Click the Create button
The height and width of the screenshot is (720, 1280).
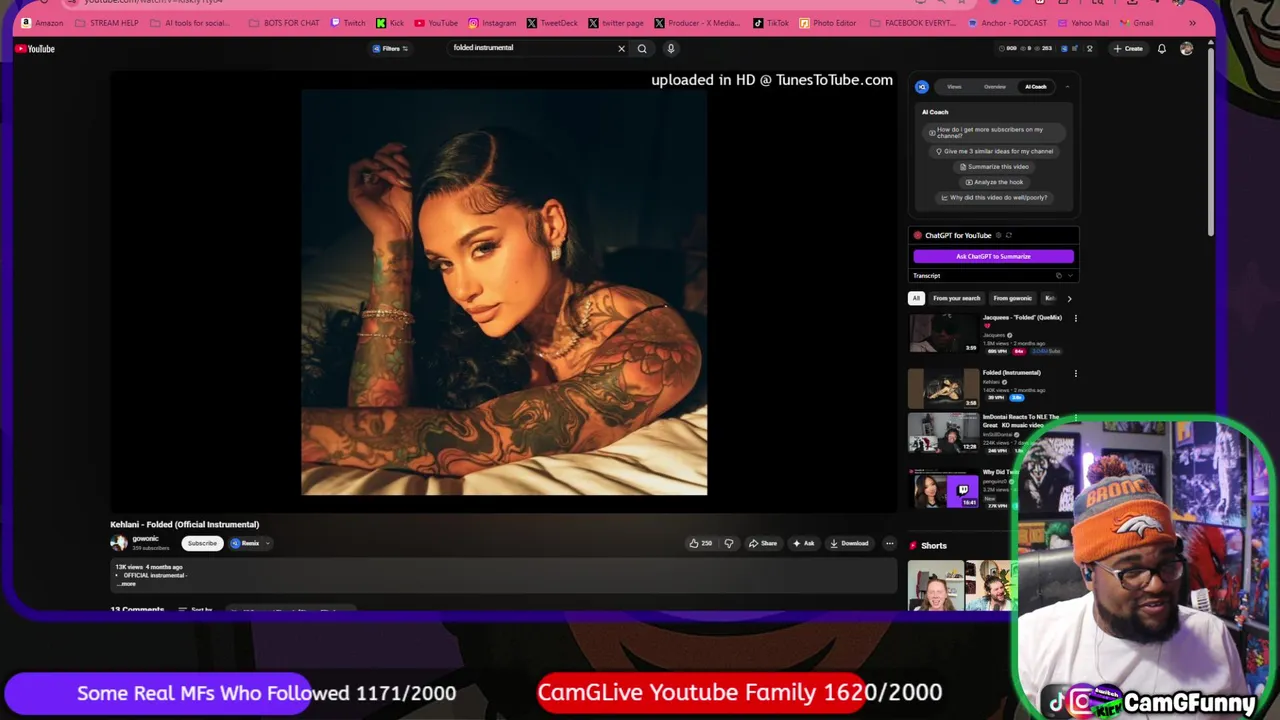tap(1128, 48)
